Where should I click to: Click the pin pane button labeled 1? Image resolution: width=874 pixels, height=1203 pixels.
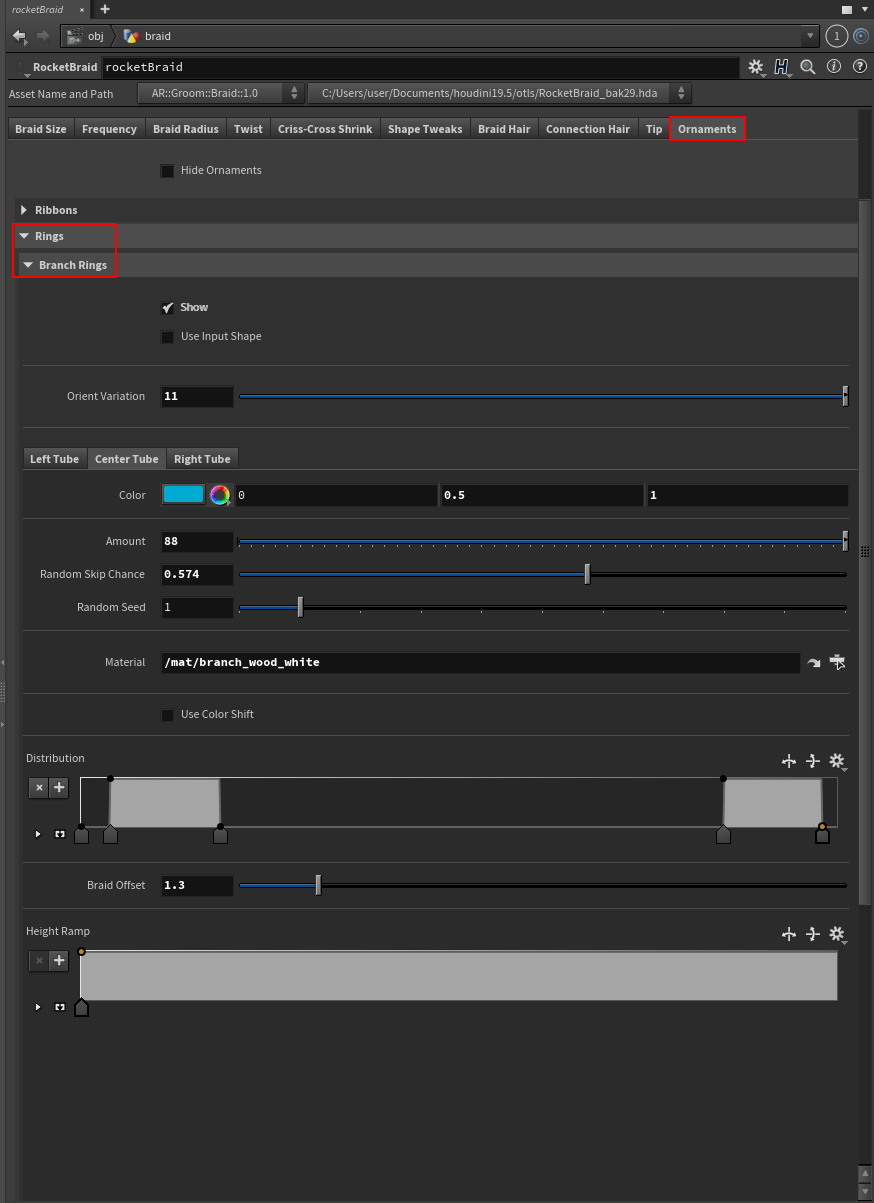coord(837,36)
